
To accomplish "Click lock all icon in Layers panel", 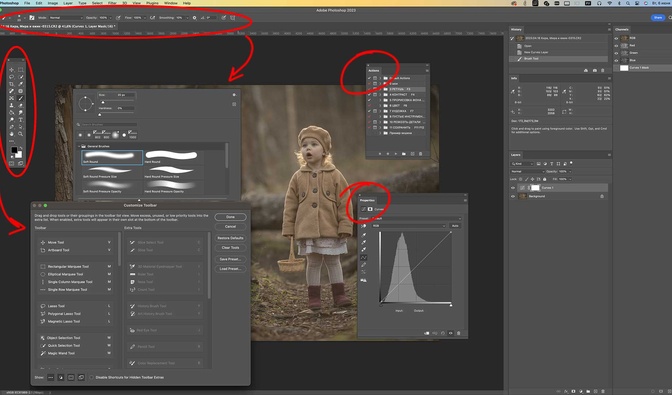I will tap(544, 179).
